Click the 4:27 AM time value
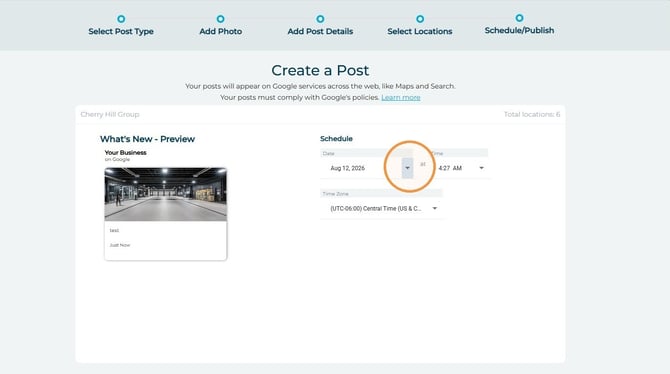 point(450,168)
